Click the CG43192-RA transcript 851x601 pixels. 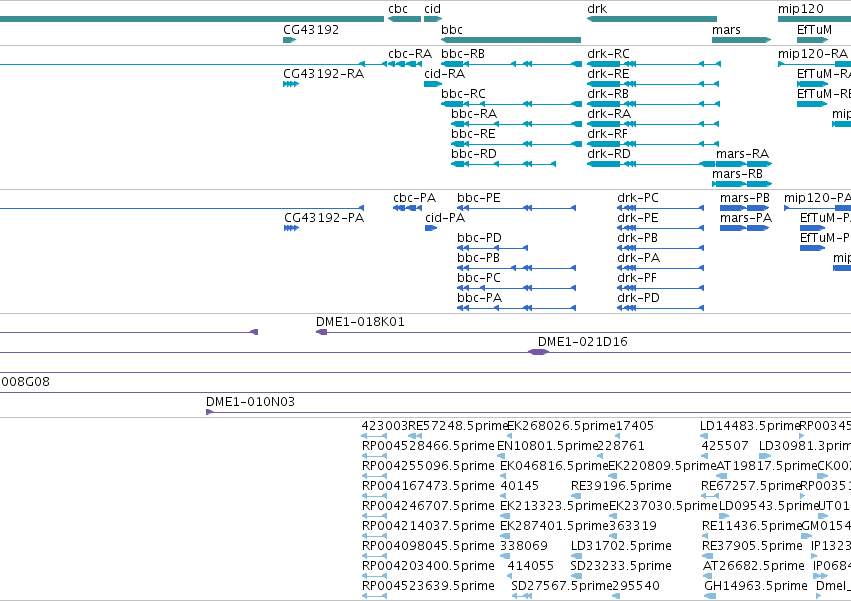coord(291,84)
